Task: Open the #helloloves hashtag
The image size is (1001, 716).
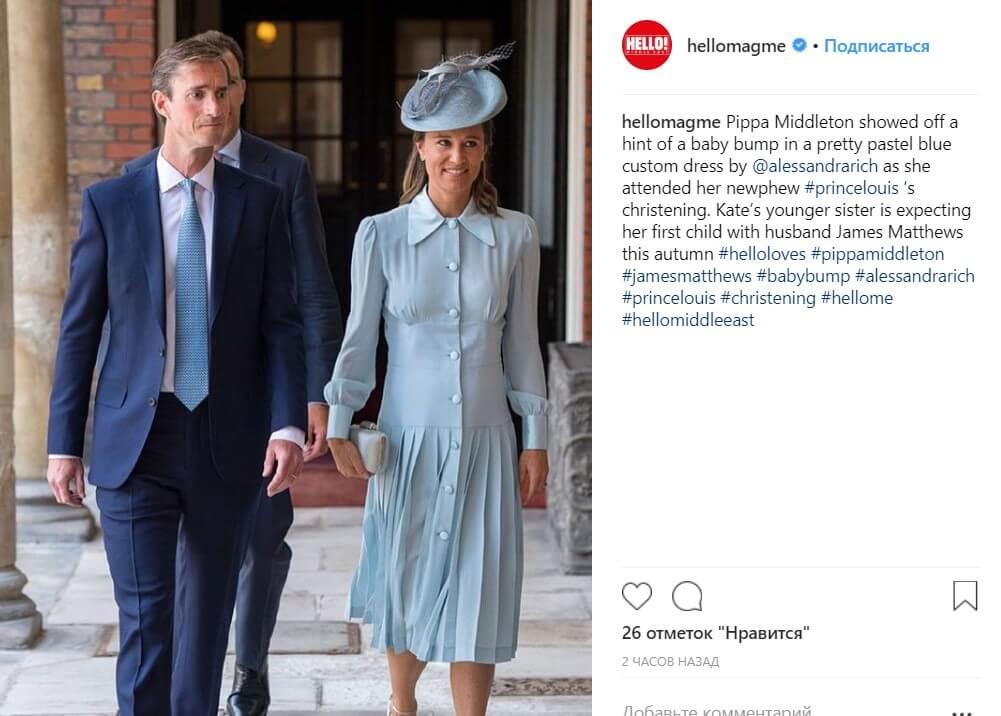Action: click(762, 254)
